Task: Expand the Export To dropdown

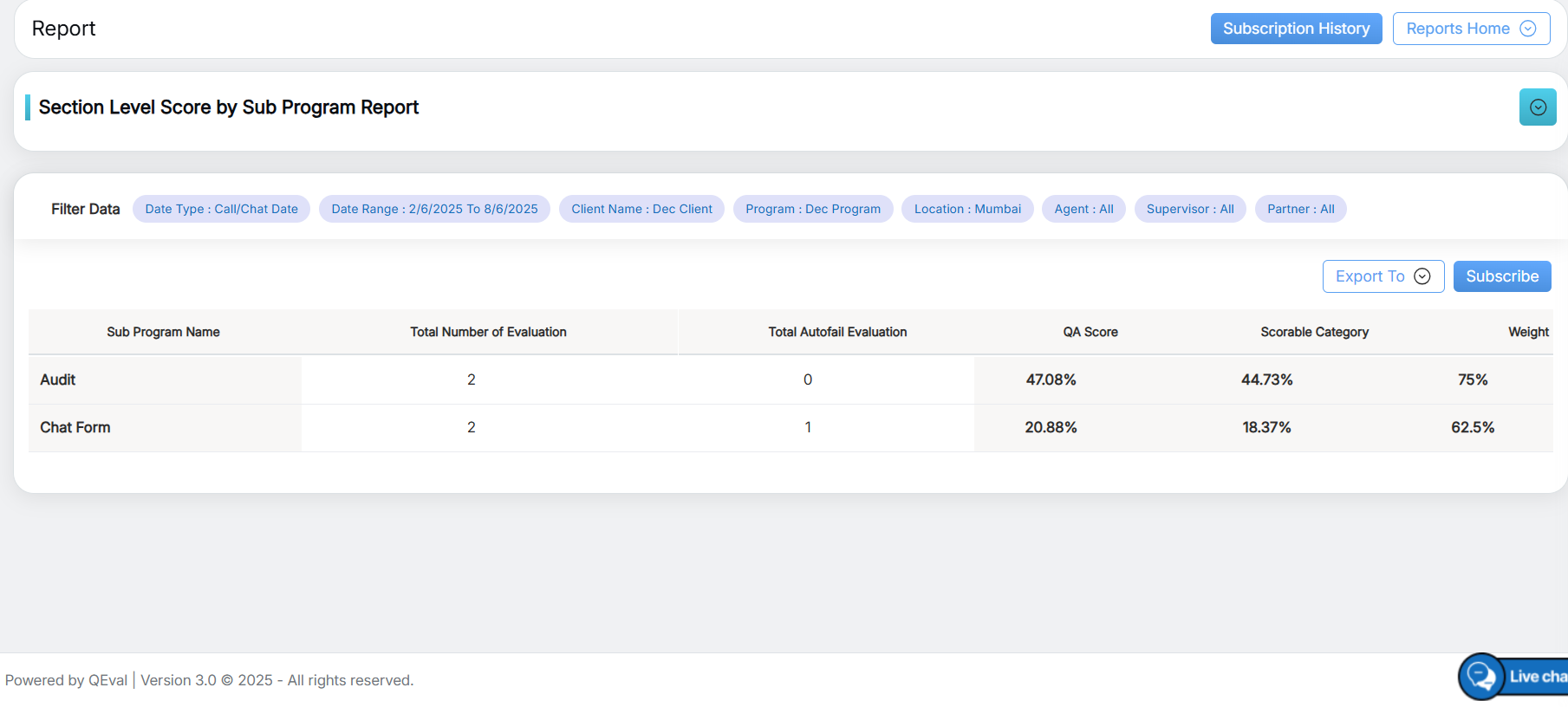Action: (x=1383, y=276)
